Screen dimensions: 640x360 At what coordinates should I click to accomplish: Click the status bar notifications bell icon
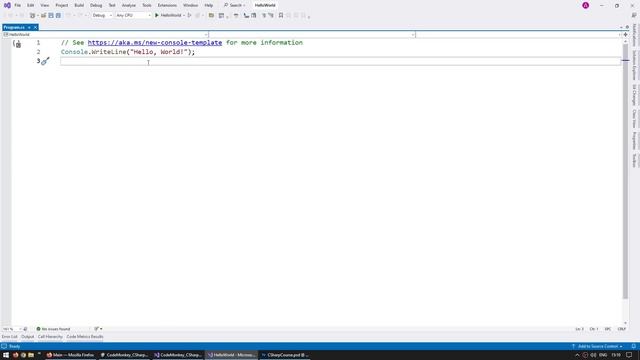click(633, 346)
